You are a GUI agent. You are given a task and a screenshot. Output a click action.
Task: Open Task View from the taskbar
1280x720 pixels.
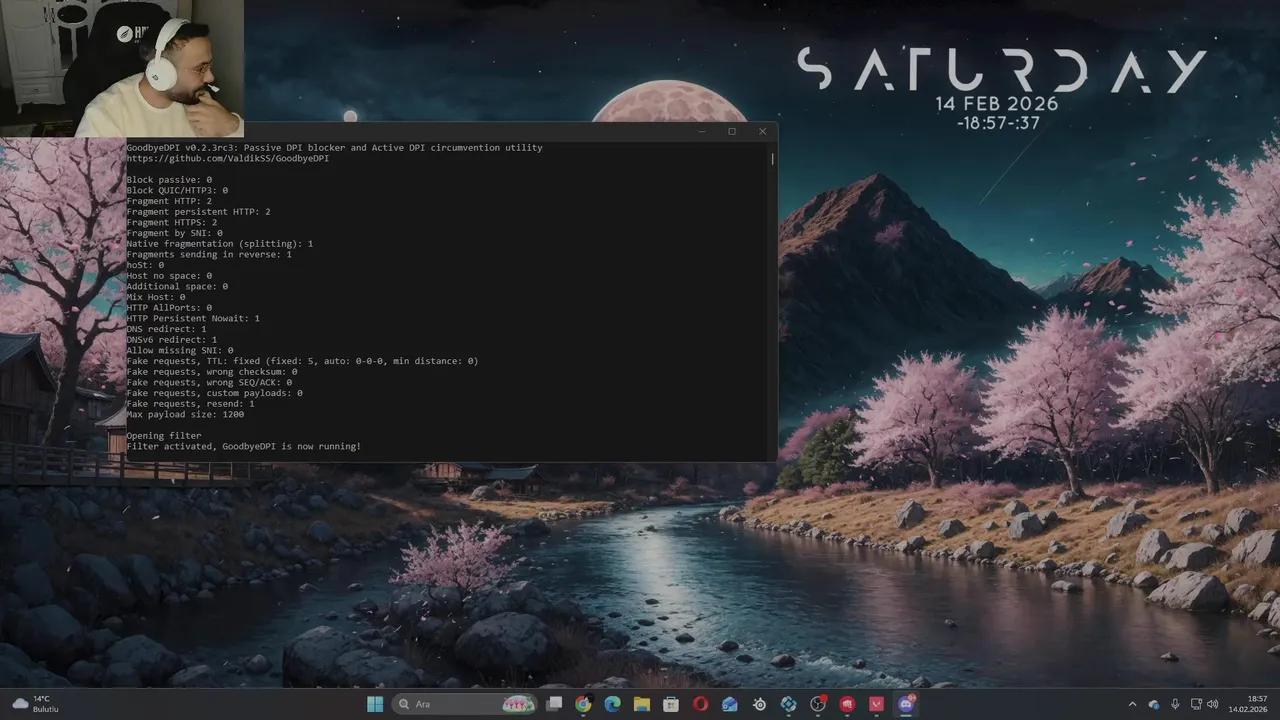coord(554,704)
